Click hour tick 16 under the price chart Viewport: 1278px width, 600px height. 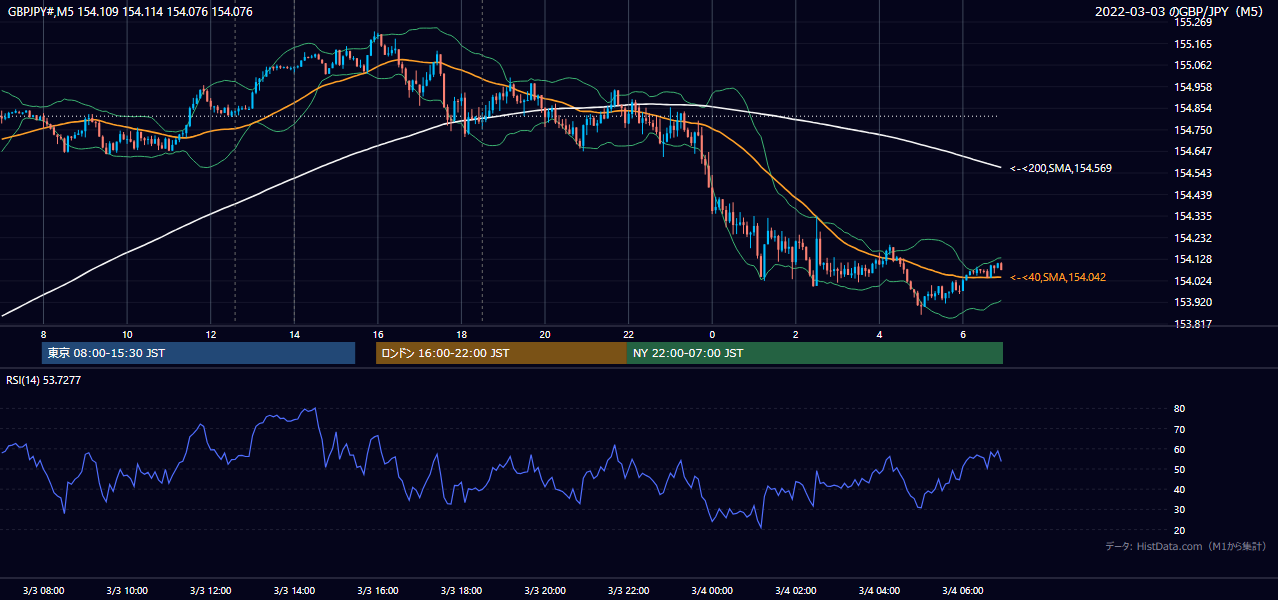(377, 333)
